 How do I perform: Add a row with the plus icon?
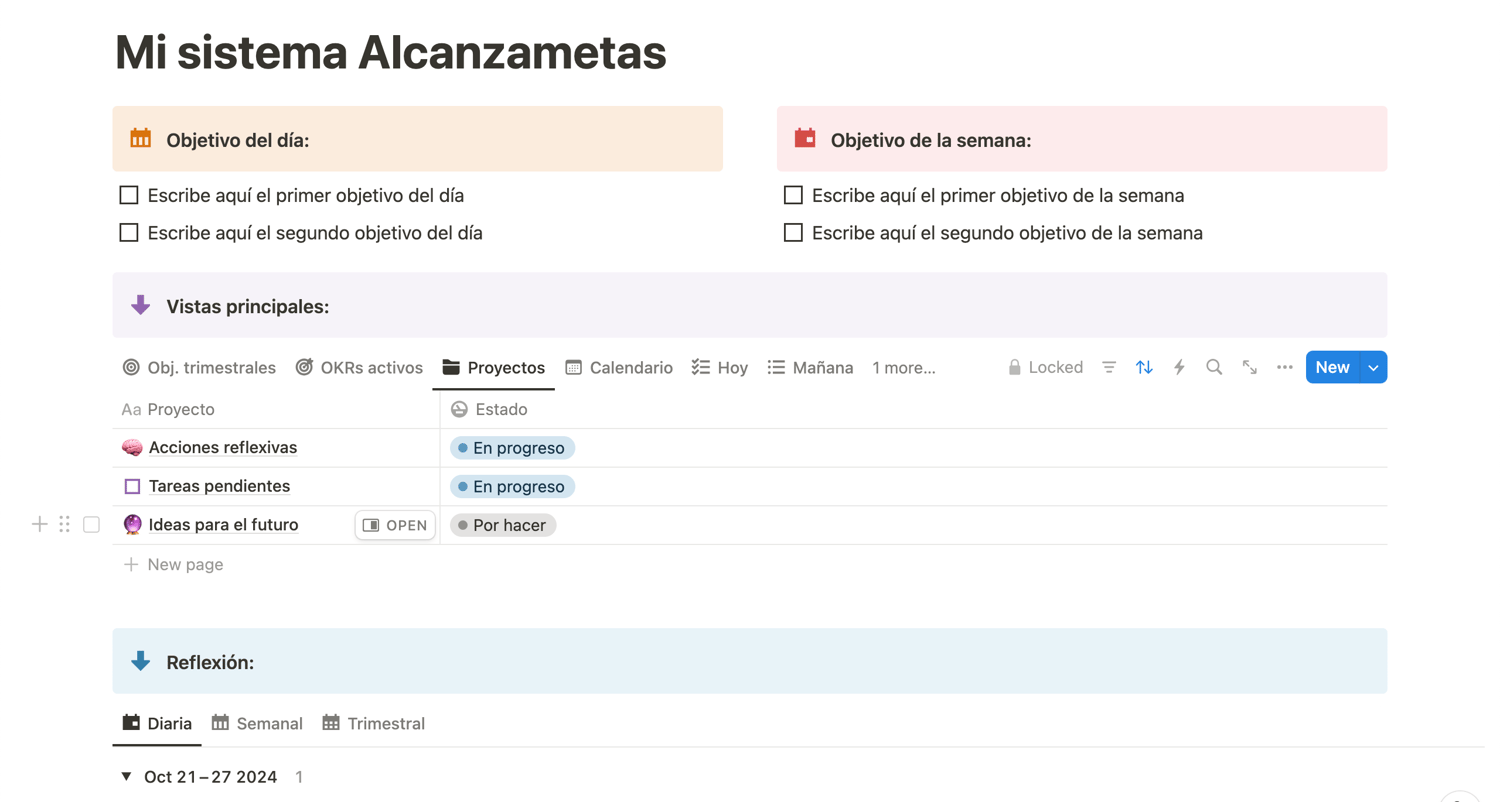[40, 524]
